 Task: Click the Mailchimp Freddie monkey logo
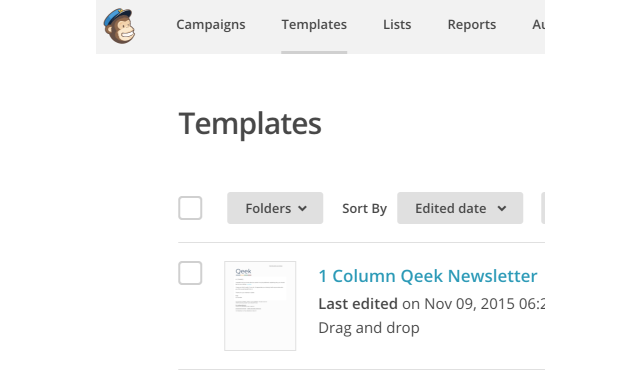click(x=119, y=26)
